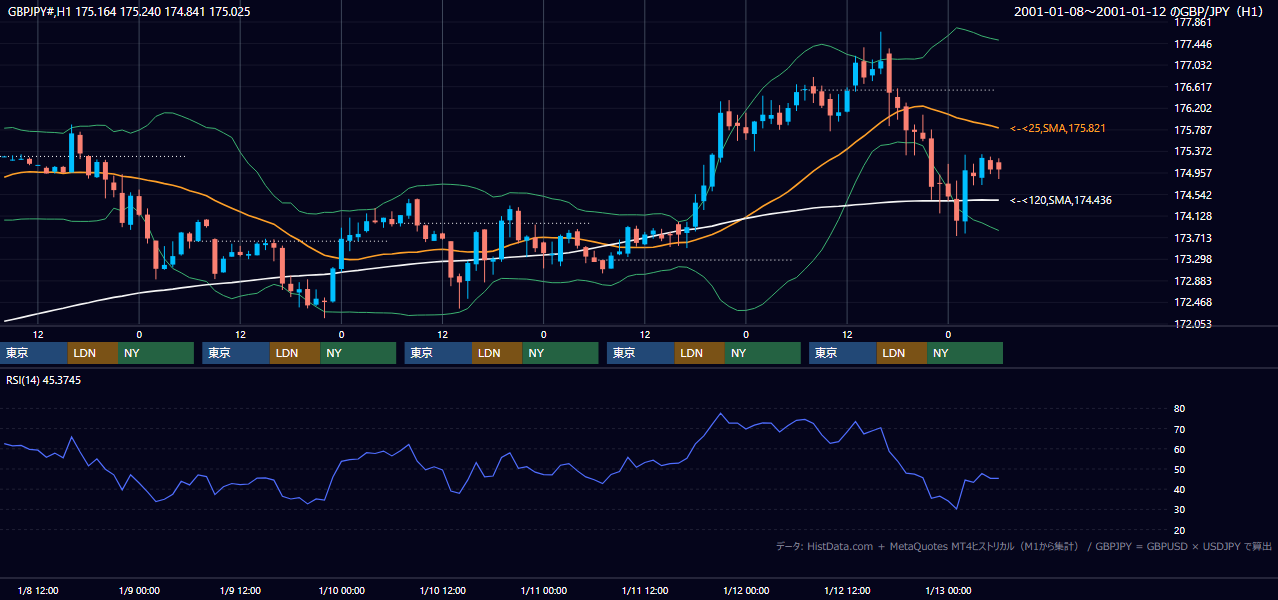Pick the RSI scale value 30
Screen dimensions: 1278x600
click(x=1180, y=510)
